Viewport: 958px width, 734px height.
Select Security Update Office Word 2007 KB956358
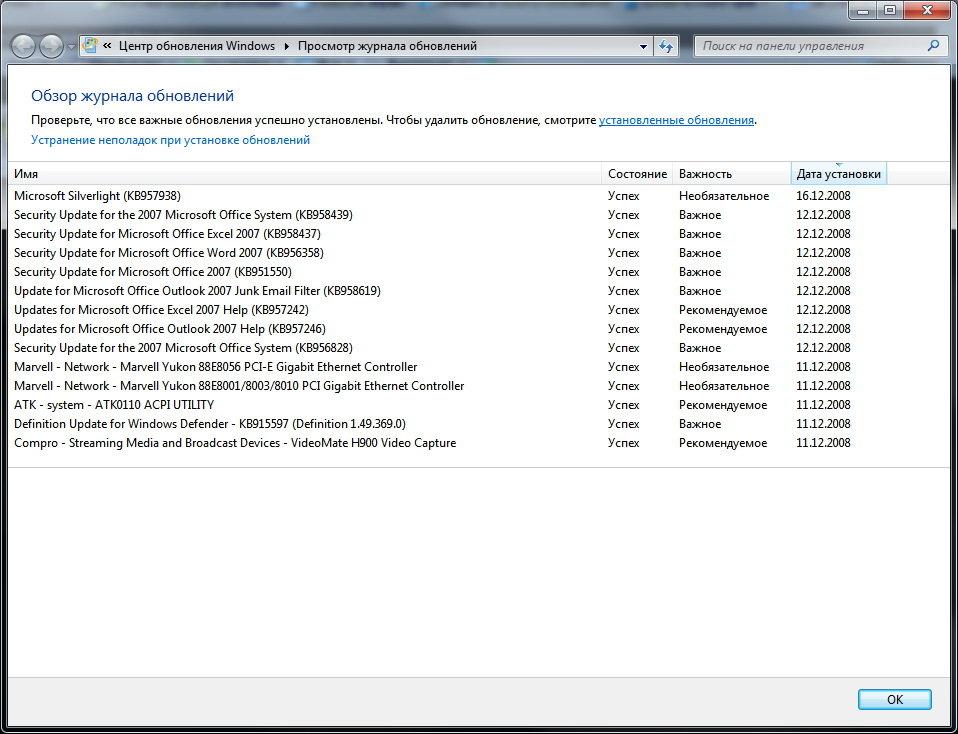[x=479, y=253]
